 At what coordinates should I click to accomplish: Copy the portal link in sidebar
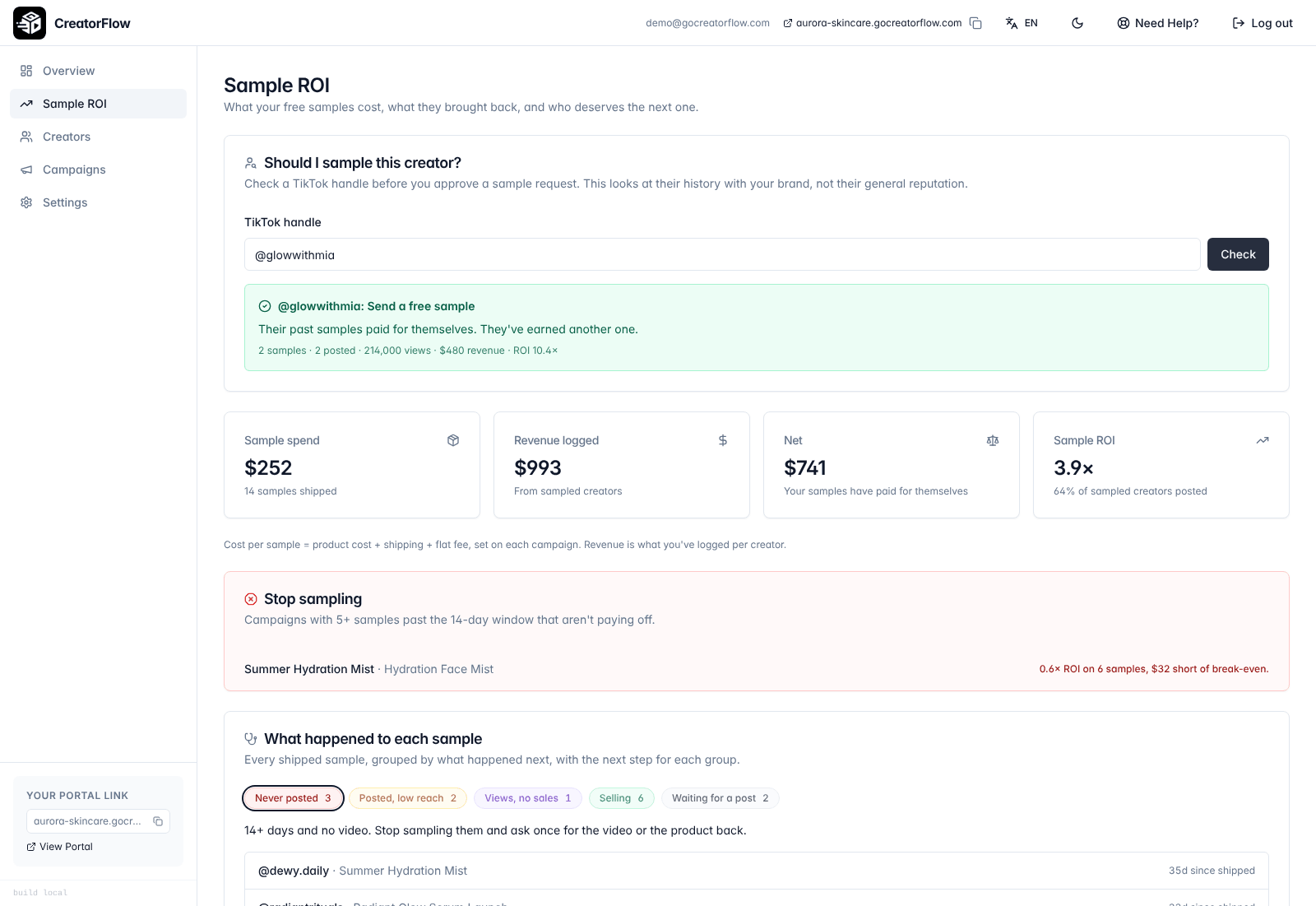[x=158, y=821]
